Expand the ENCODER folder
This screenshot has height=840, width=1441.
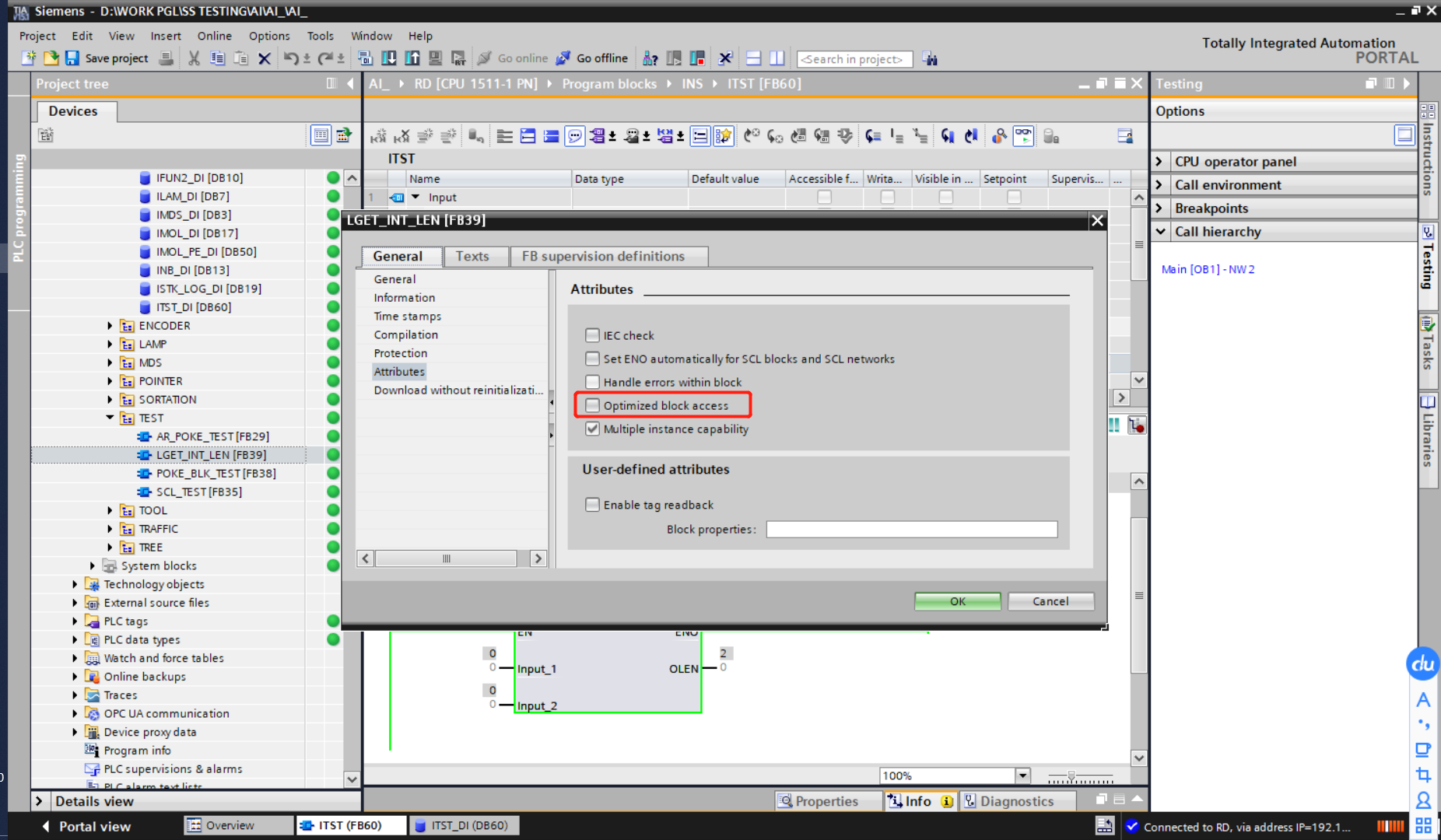pos(110,325)
